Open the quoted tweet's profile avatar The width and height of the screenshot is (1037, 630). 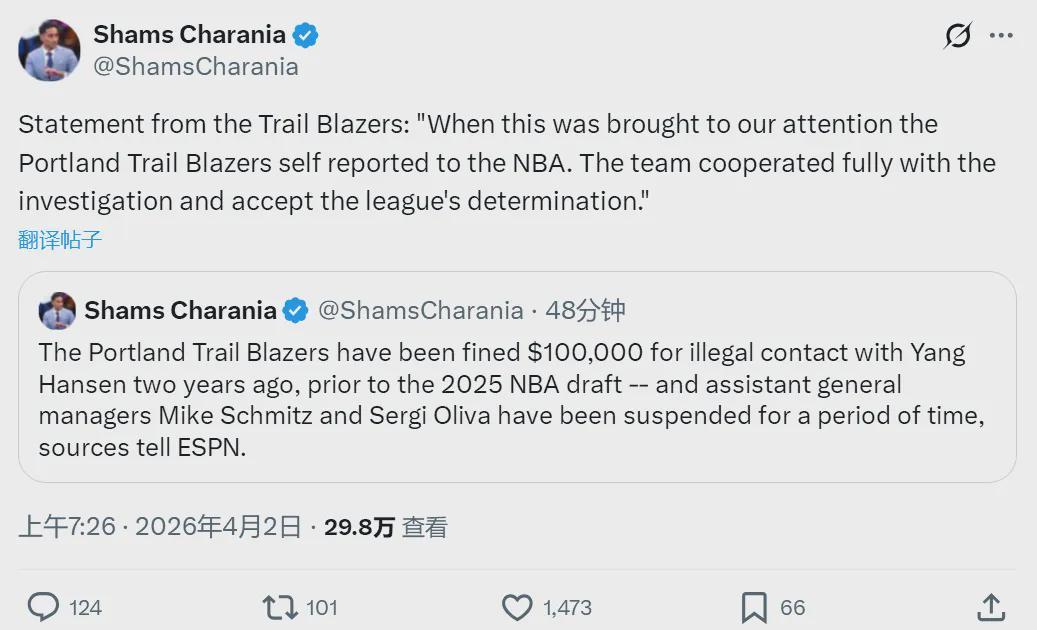(59, 310)
